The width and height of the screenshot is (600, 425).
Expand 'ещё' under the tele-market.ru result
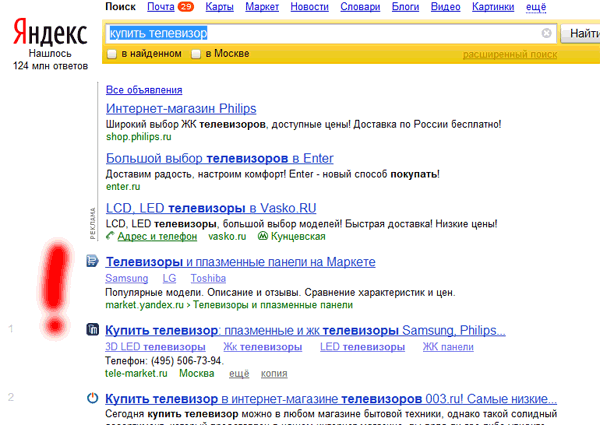point(239,374)
